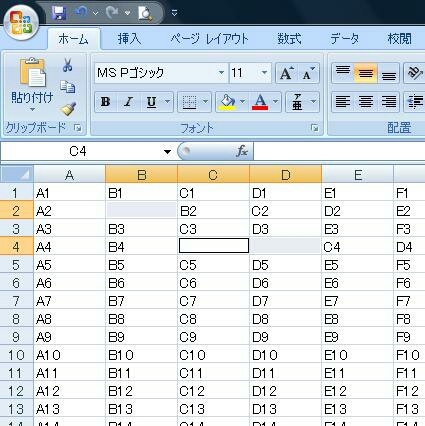Select column E header
The width and height of the screenshot is (425, 426).
[358, 175]
